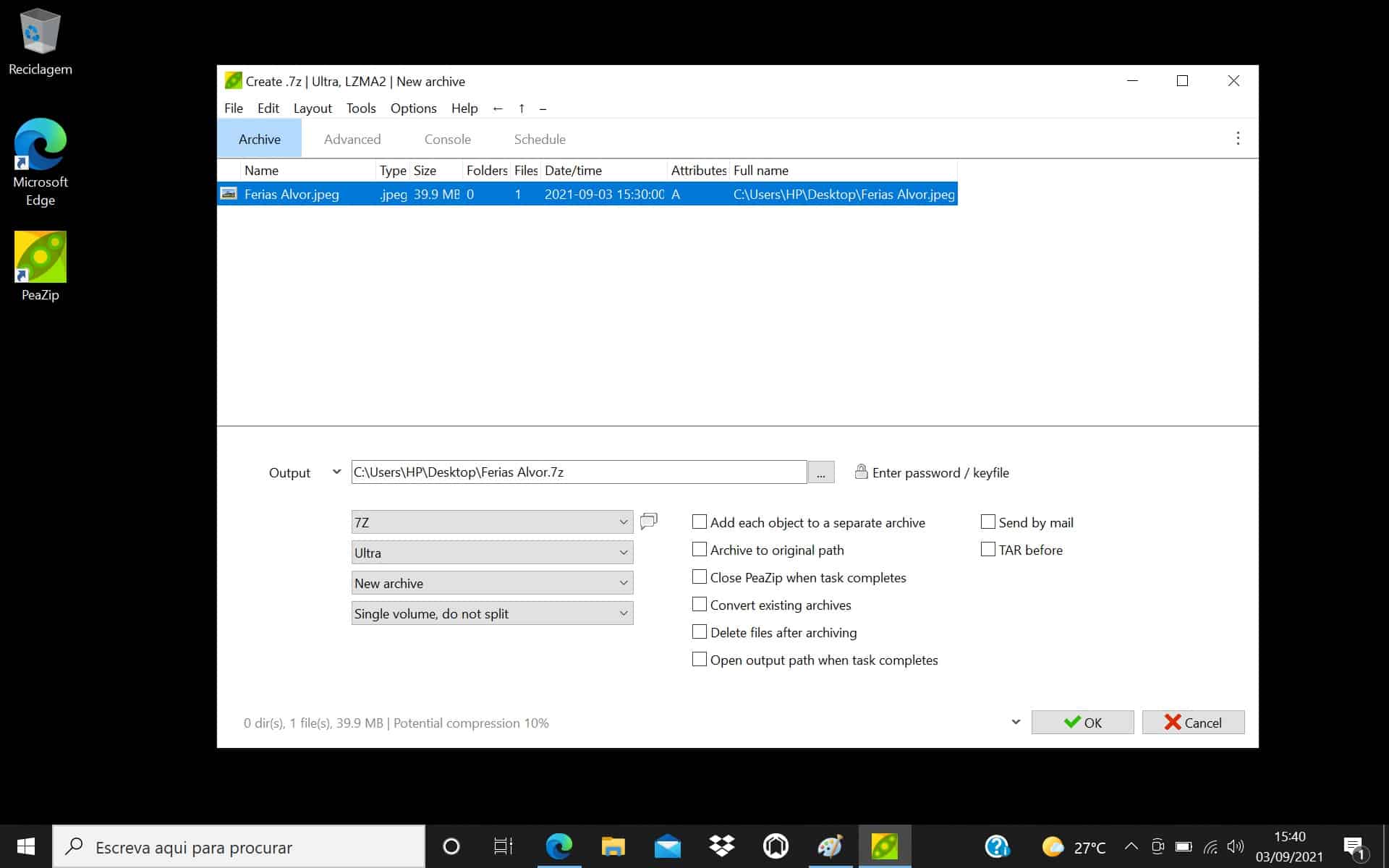Click the Output path text field
This screenshot has width=1389, height=868.
pyautogui.click(x=579, y=472)
